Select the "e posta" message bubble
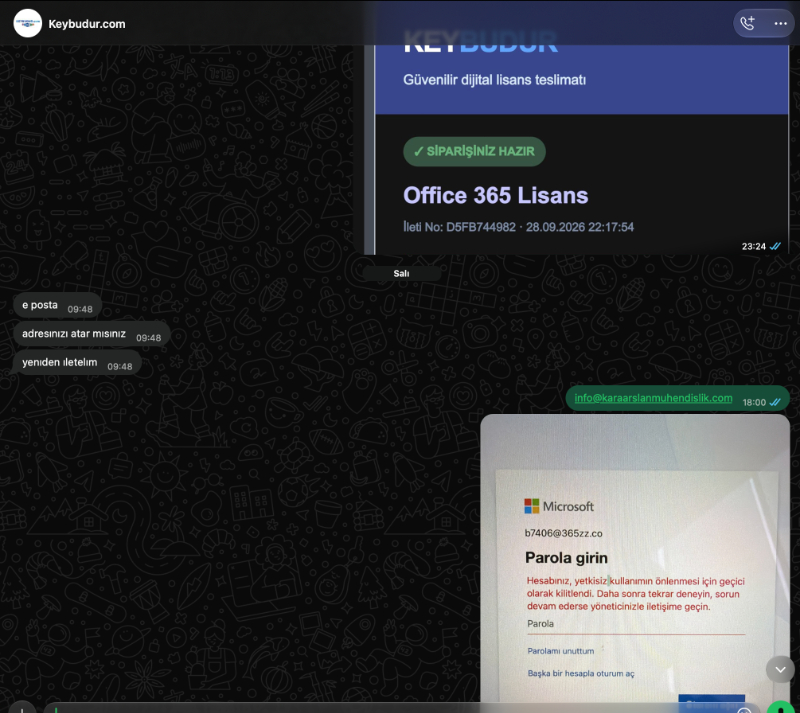 (x=58, y=305)
